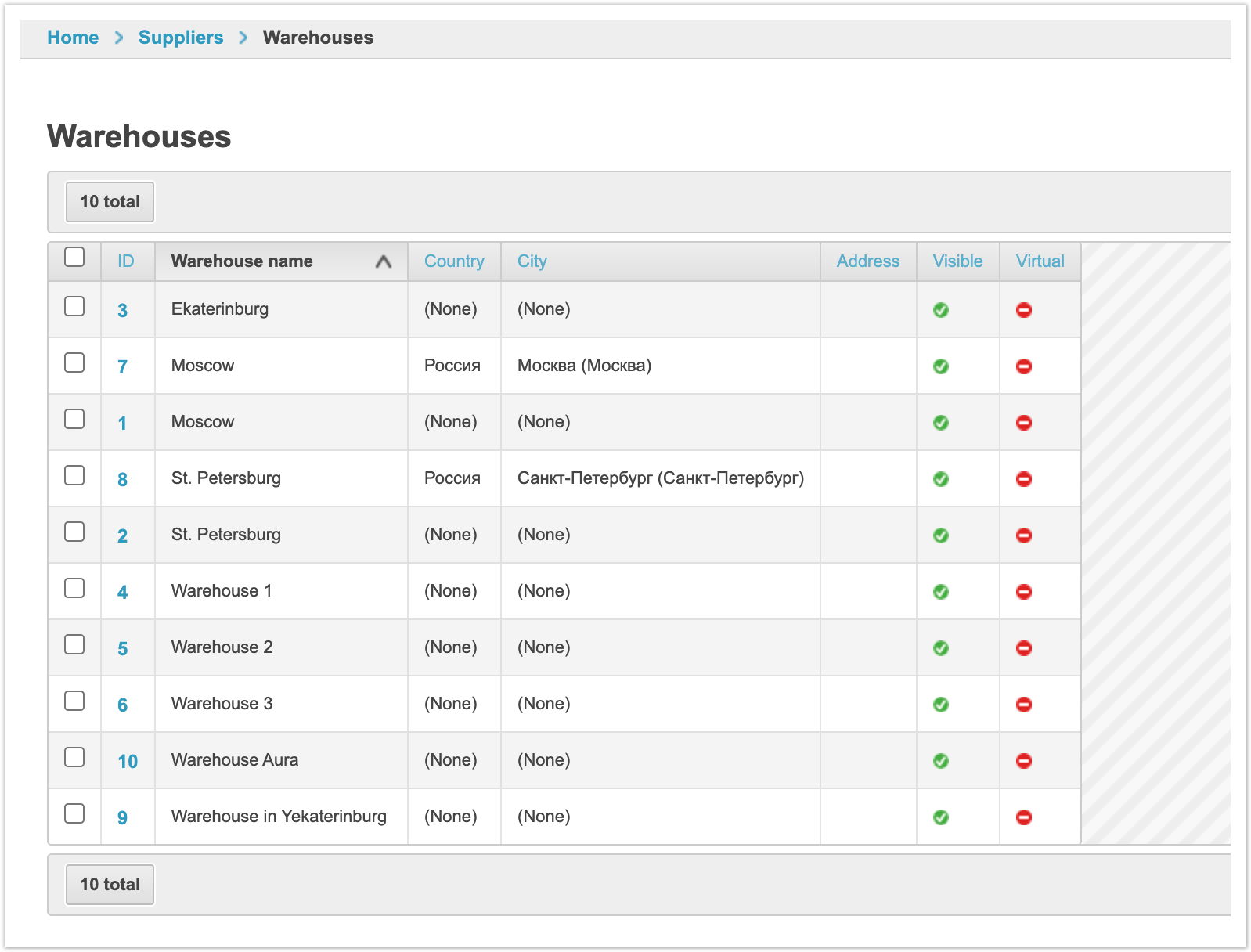Check the select-all checkbox in table header
1251x952 pixels.
(74, 258)
